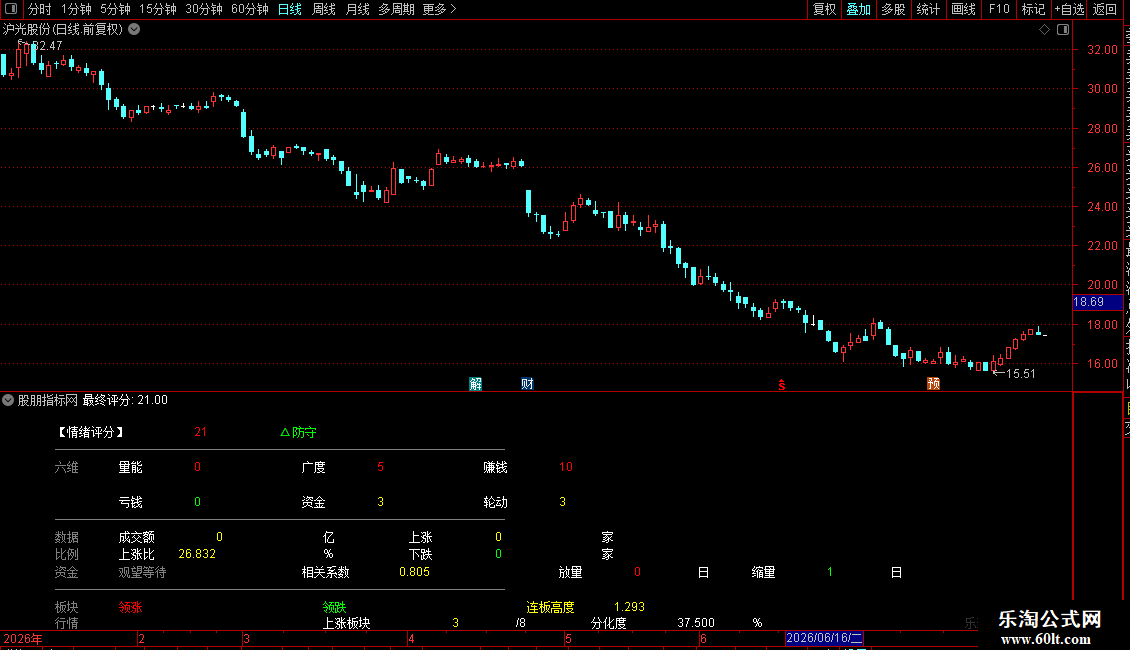The image size is (1130, 650).
Task: Click the 预 forecast marker on chart
Action: point(933,384)
